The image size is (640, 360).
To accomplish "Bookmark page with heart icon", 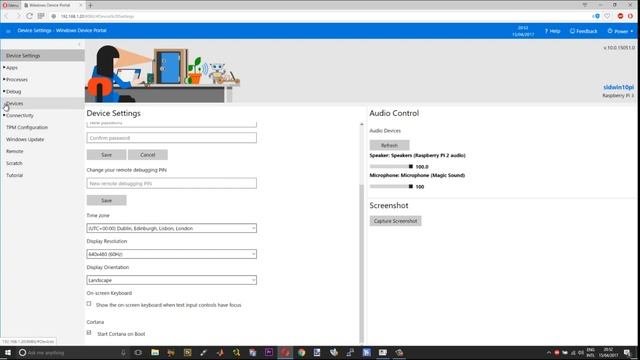I will coord(607,16).
